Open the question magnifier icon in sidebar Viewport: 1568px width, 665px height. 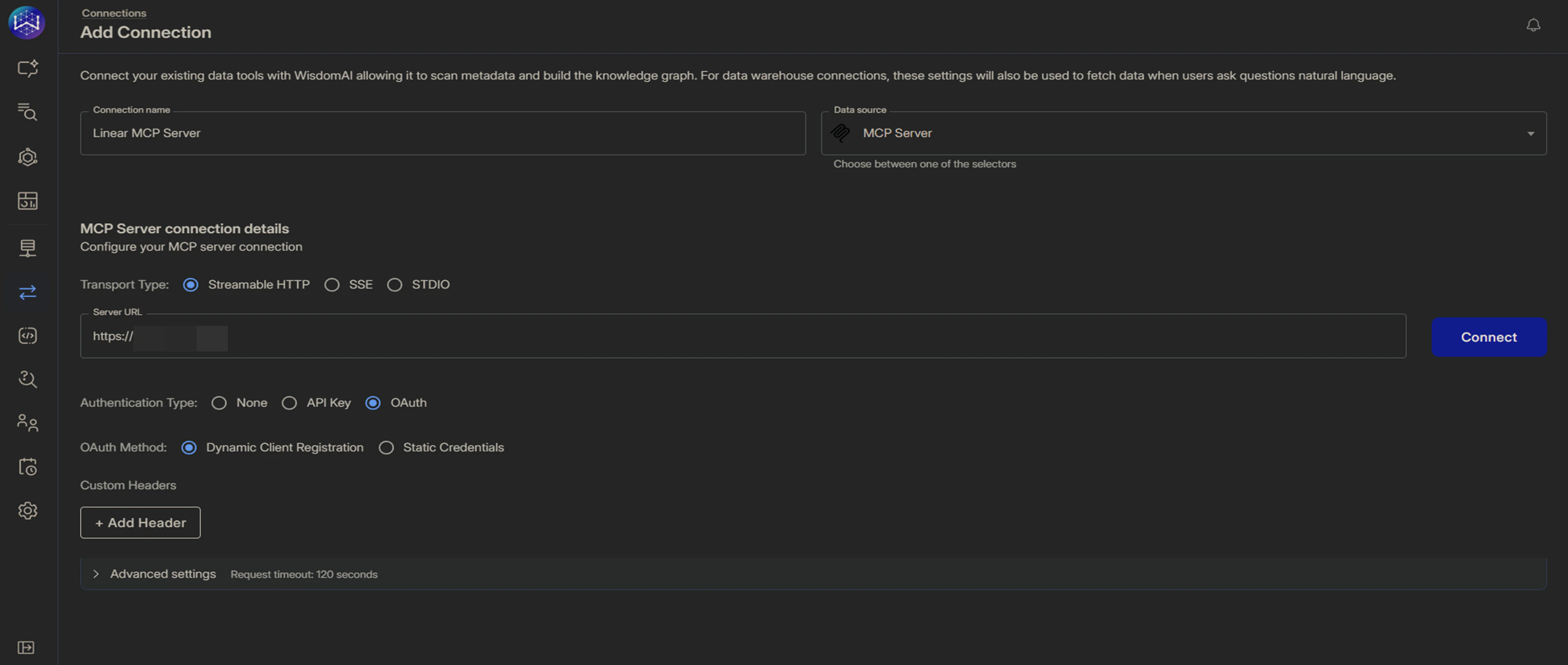pos(27,380)
